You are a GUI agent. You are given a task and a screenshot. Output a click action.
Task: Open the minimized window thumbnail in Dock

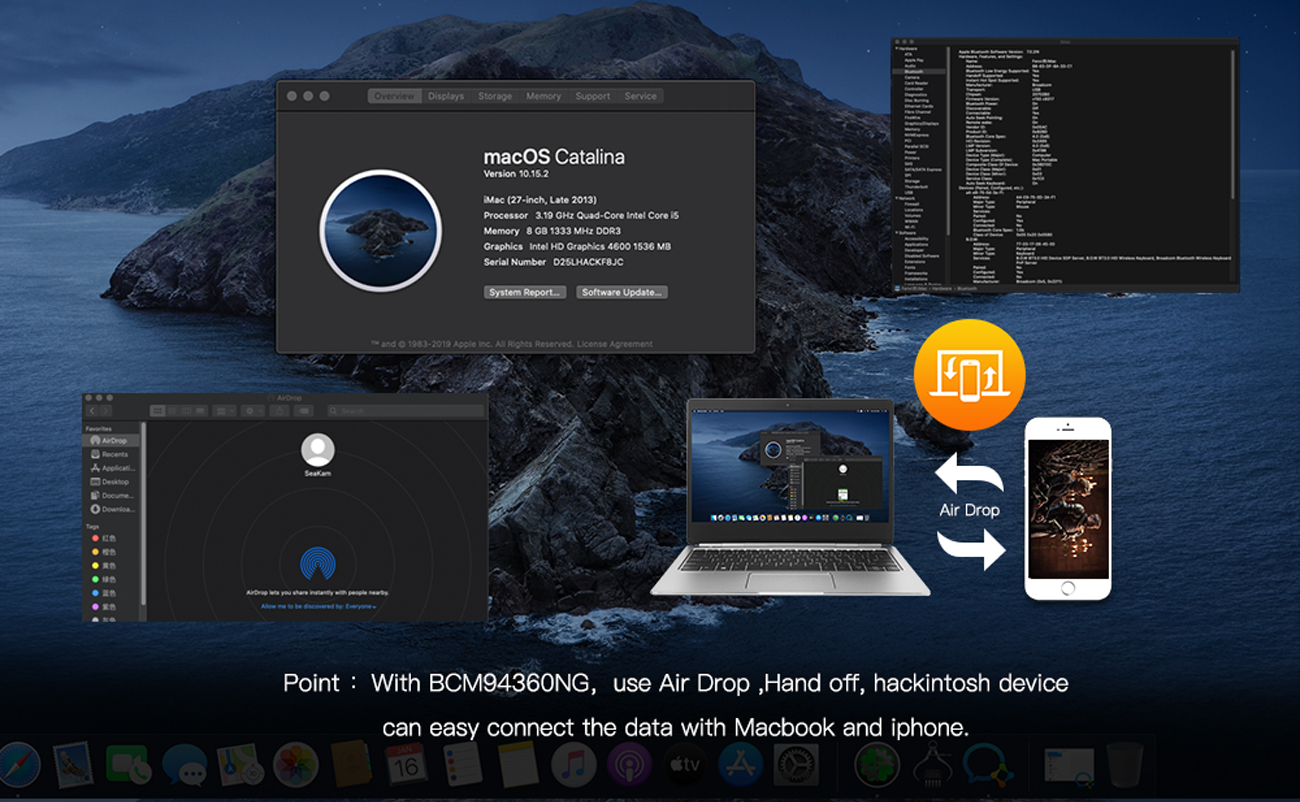tap(1067, 765)
